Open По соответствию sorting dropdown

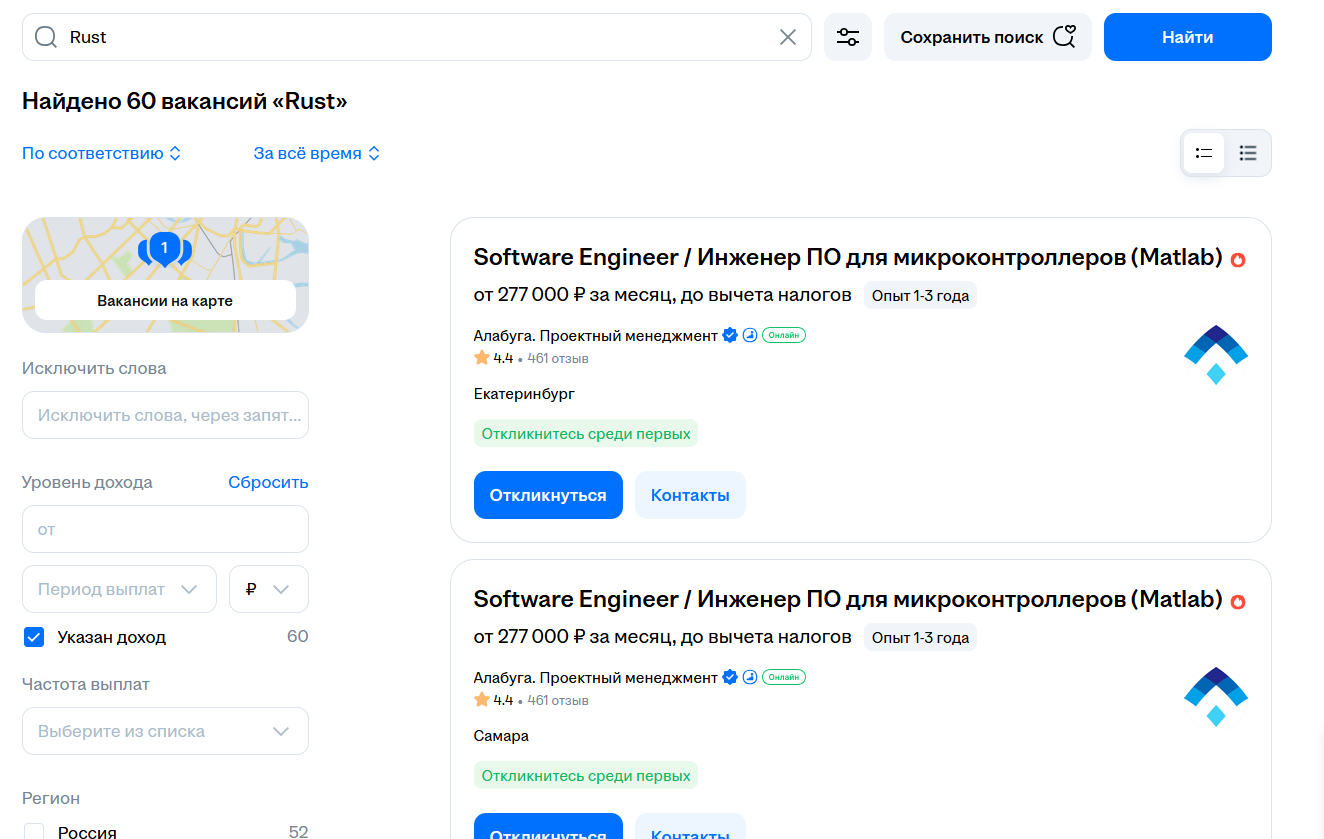101,153
